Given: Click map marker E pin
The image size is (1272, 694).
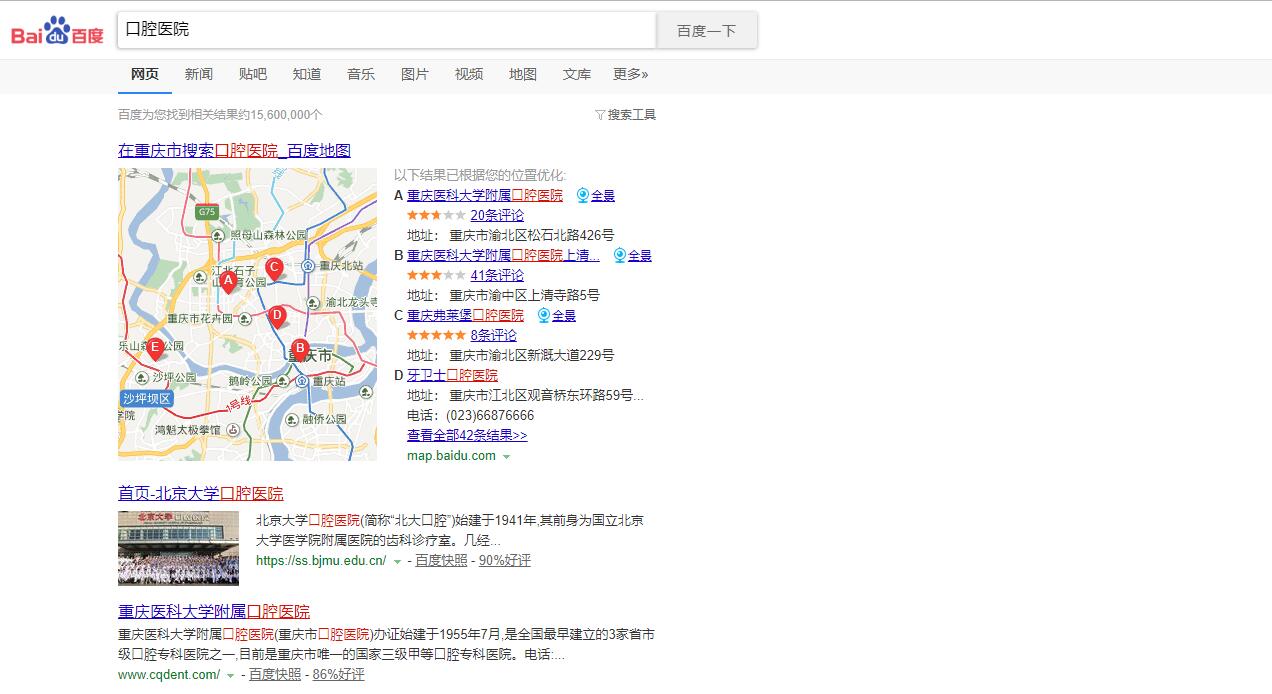Looking at the screenshot, I should 155,348.
